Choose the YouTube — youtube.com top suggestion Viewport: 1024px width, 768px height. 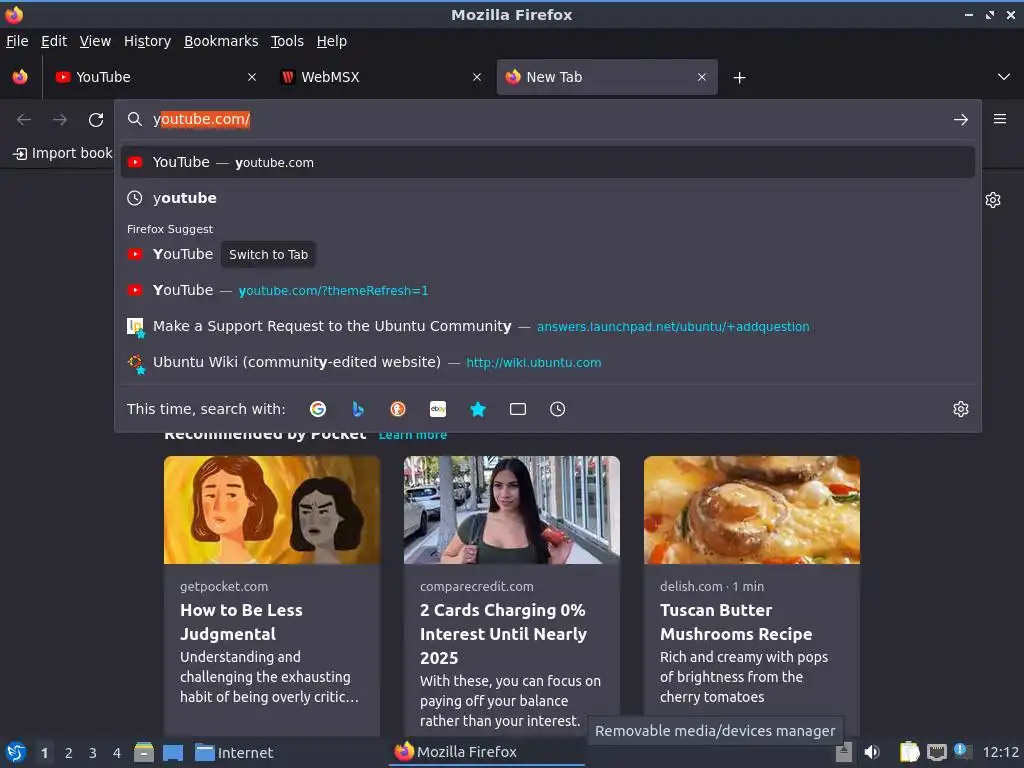coord(547,163)
